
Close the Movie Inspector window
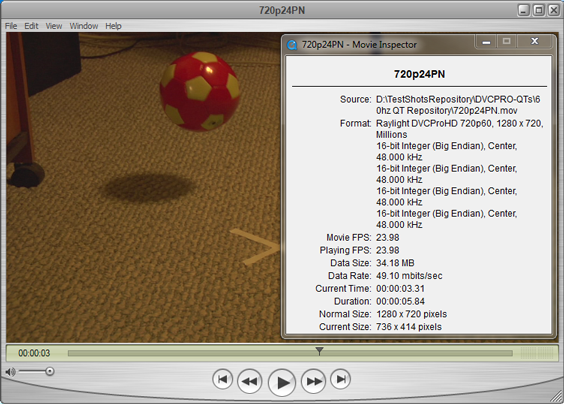coord(535,42)
